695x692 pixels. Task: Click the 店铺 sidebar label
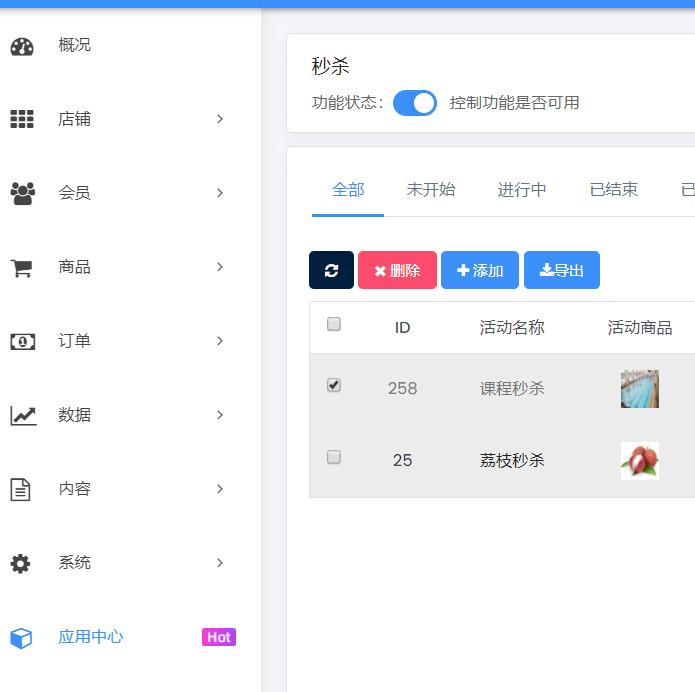coord(74,119)
